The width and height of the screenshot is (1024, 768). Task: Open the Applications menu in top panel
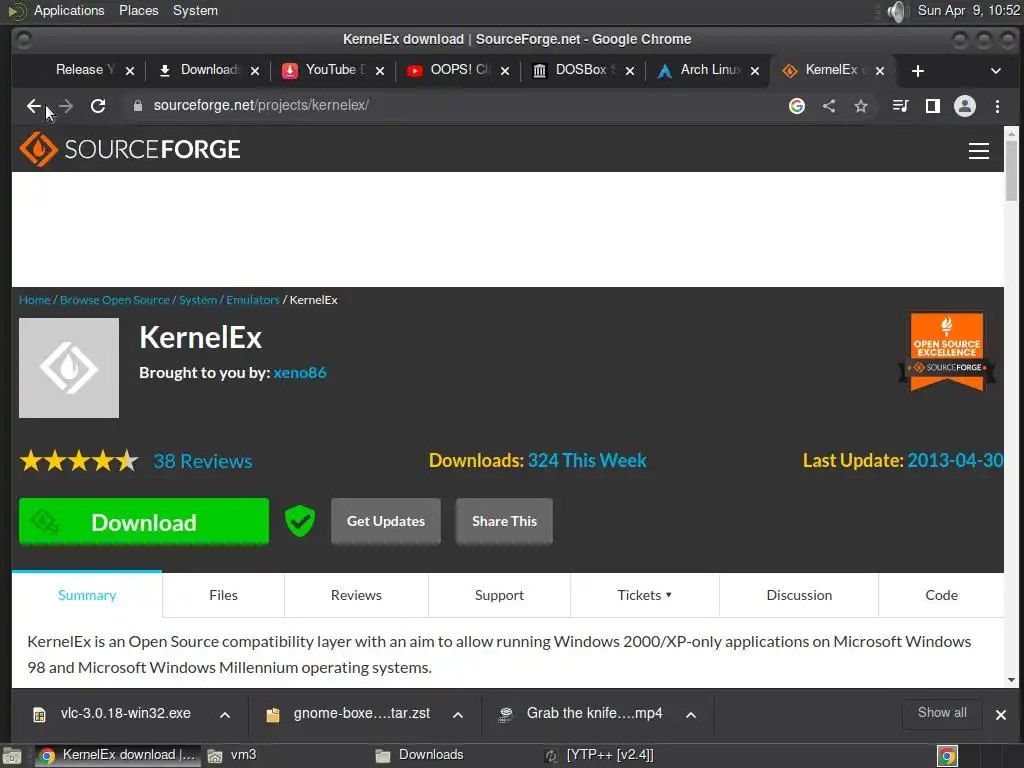69,11
